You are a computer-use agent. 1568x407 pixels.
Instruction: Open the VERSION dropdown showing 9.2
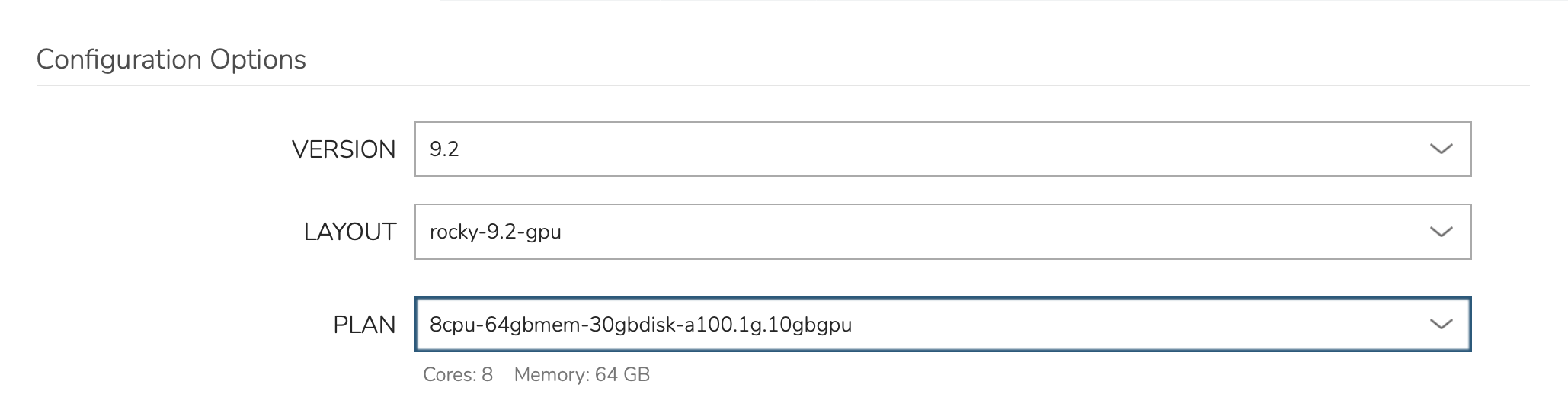[942, 149]
